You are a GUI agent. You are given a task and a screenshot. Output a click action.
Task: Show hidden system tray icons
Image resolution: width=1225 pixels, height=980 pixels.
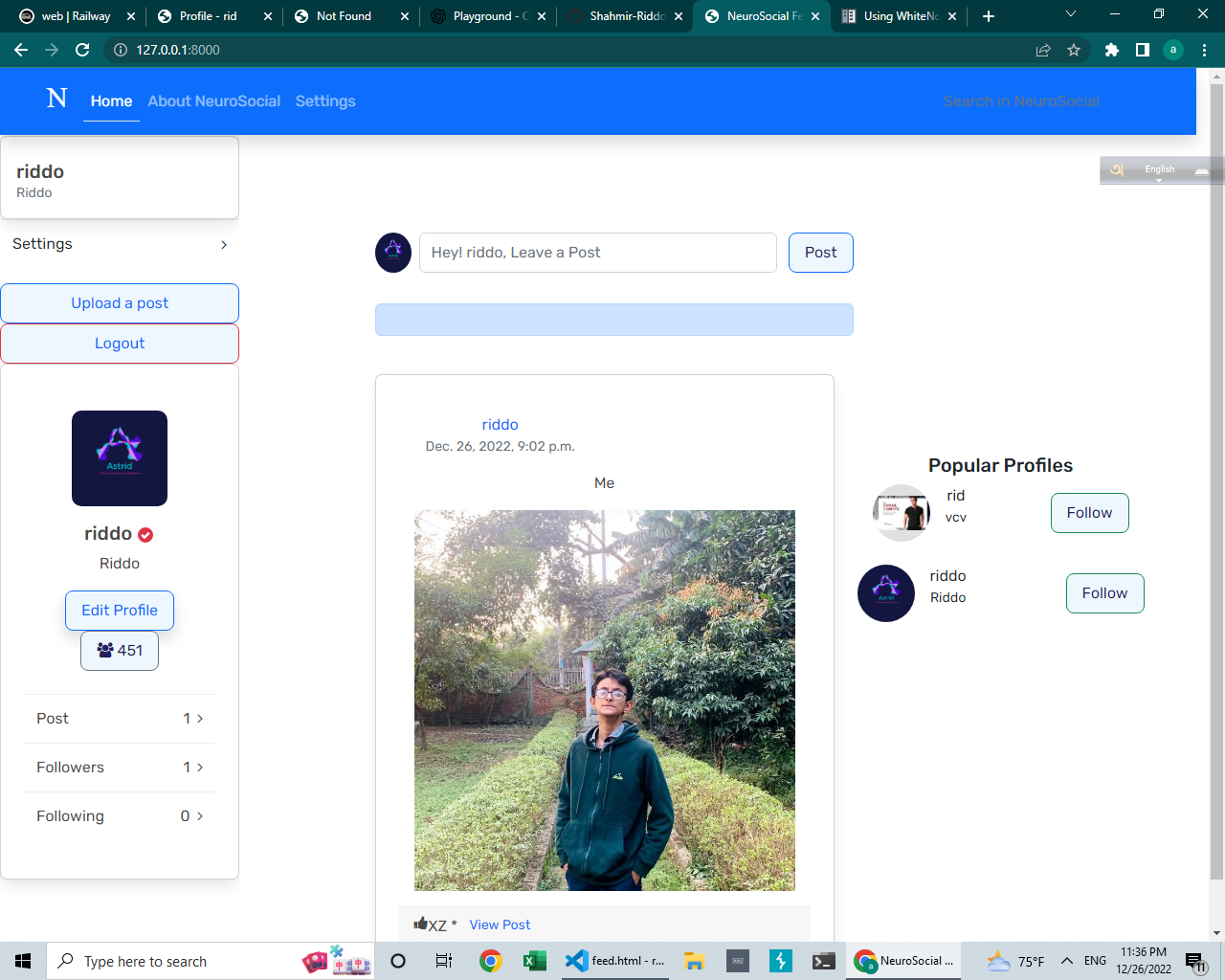(1067, 961)
